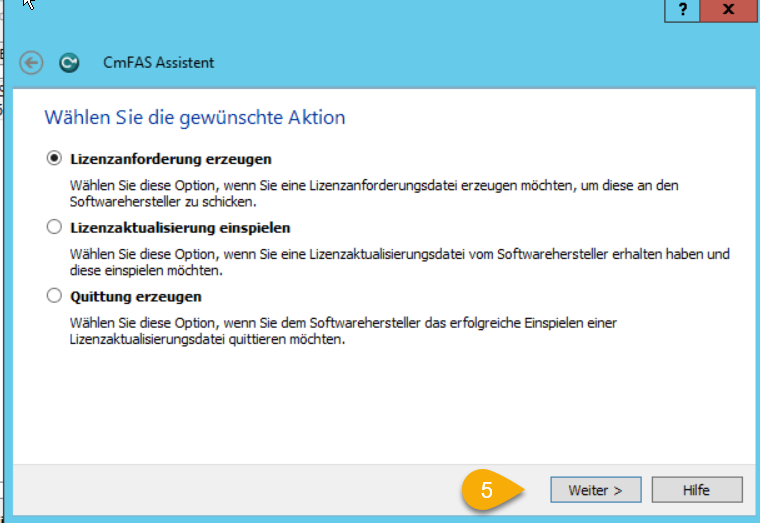Continue with the Weiter button
This screenshot has height=523, width=760.
point(596,490)
